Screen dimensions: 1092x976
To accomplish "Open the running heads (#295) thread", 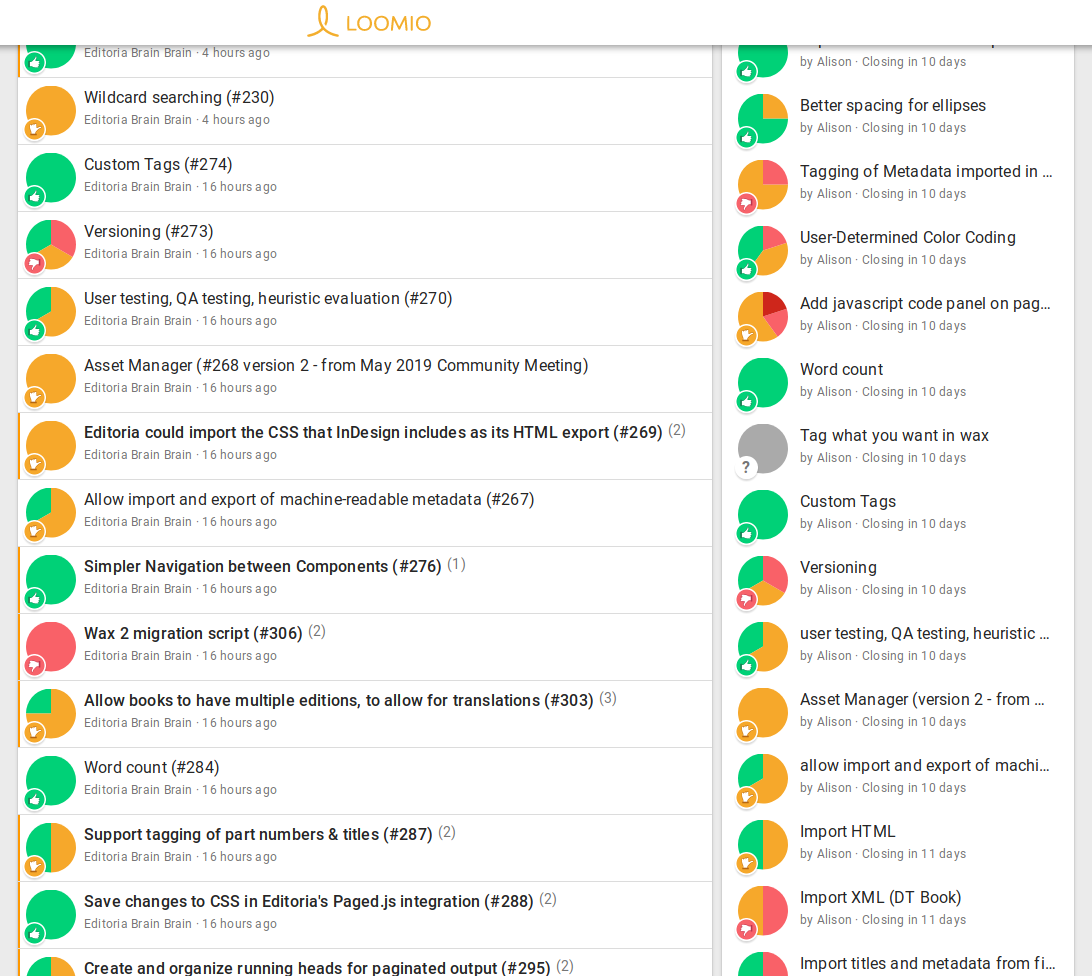I will (317, 968).
